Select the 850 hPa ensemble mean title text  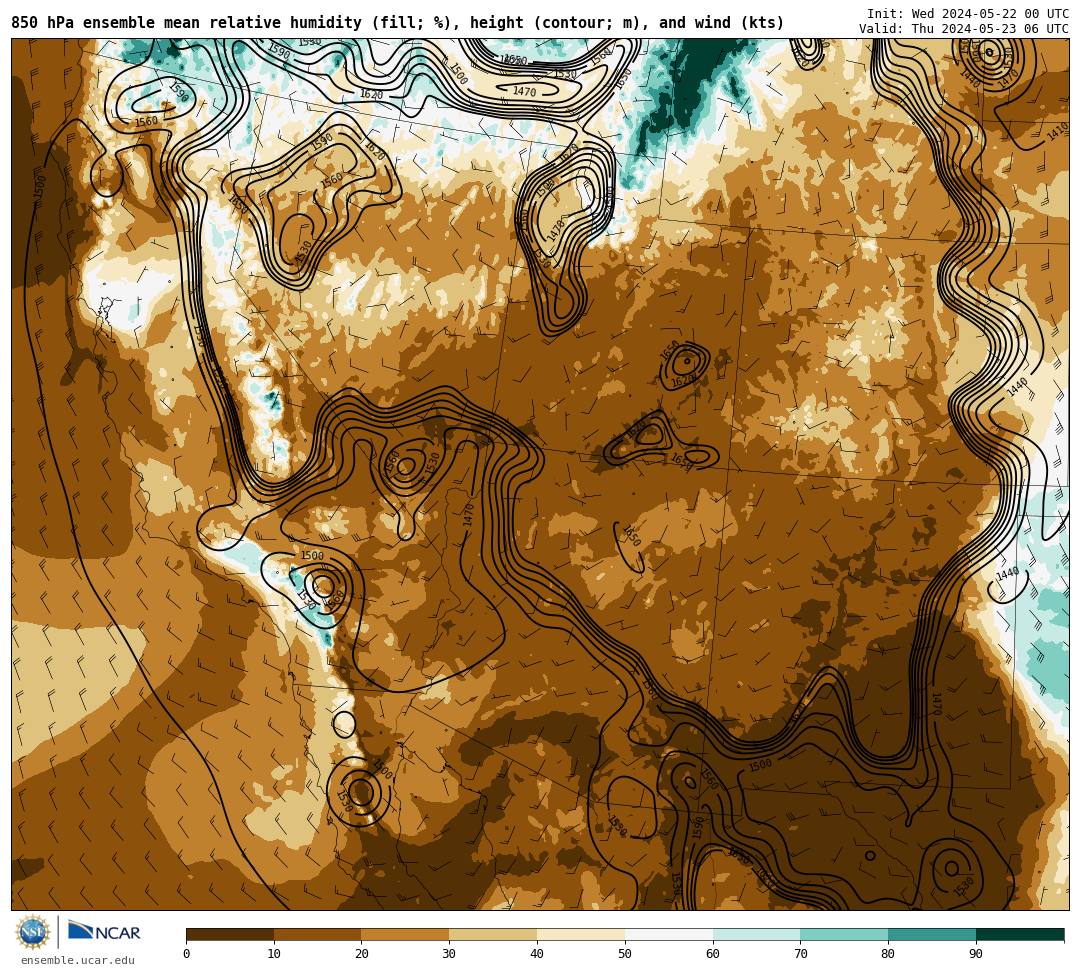point(397,23)
